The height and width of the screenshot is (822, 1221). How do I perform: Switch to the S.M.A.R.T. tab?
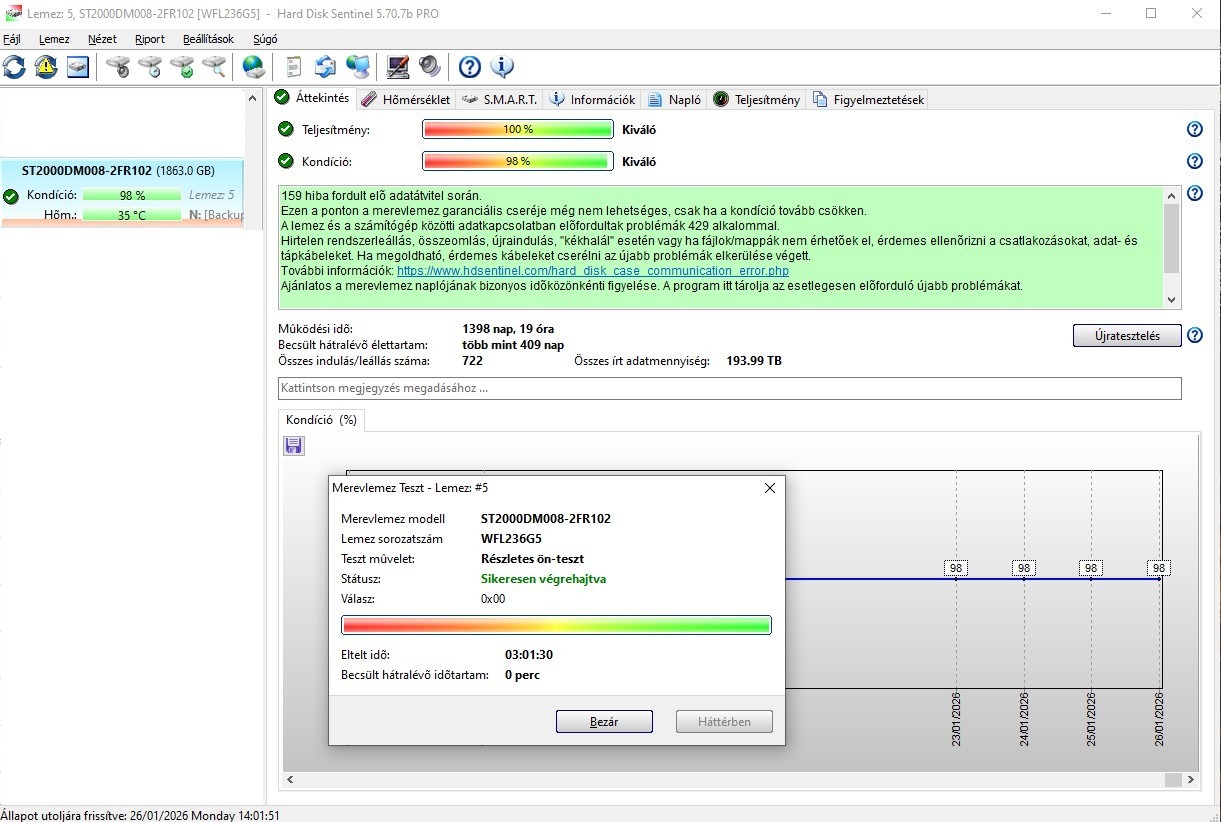click(x=499, y=99)
